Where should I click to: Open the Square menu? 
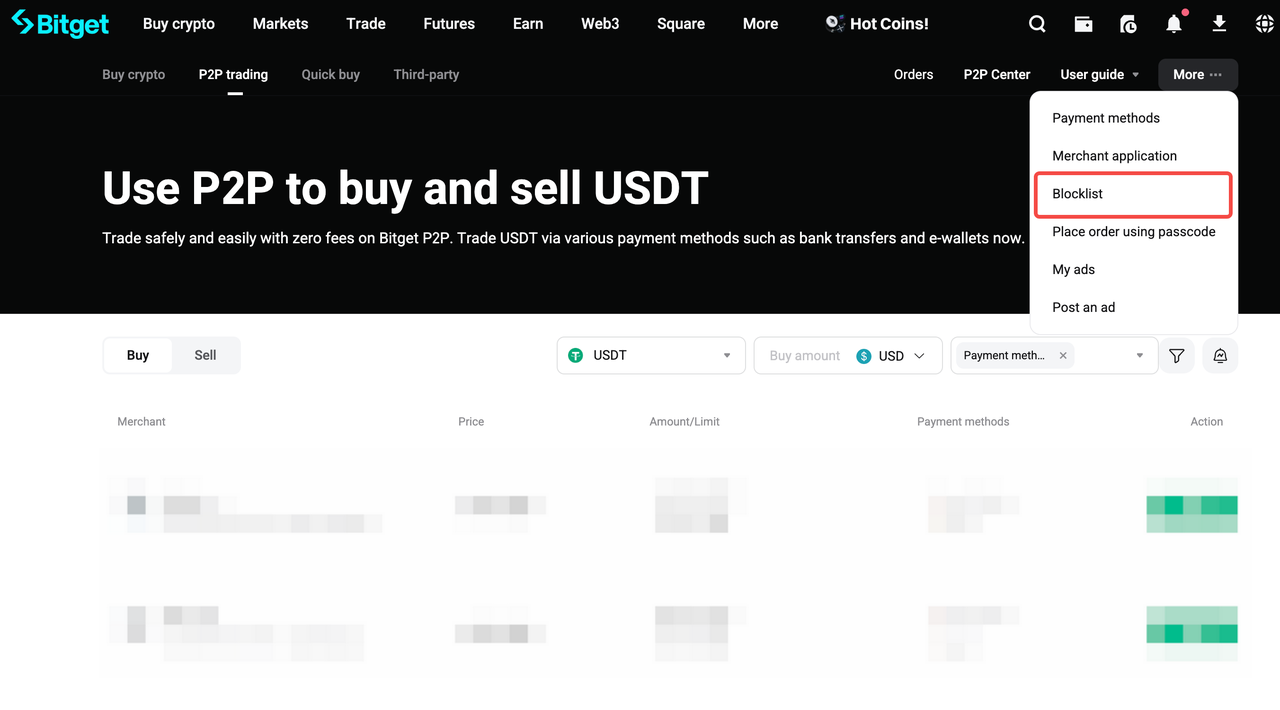coord(681,24)
